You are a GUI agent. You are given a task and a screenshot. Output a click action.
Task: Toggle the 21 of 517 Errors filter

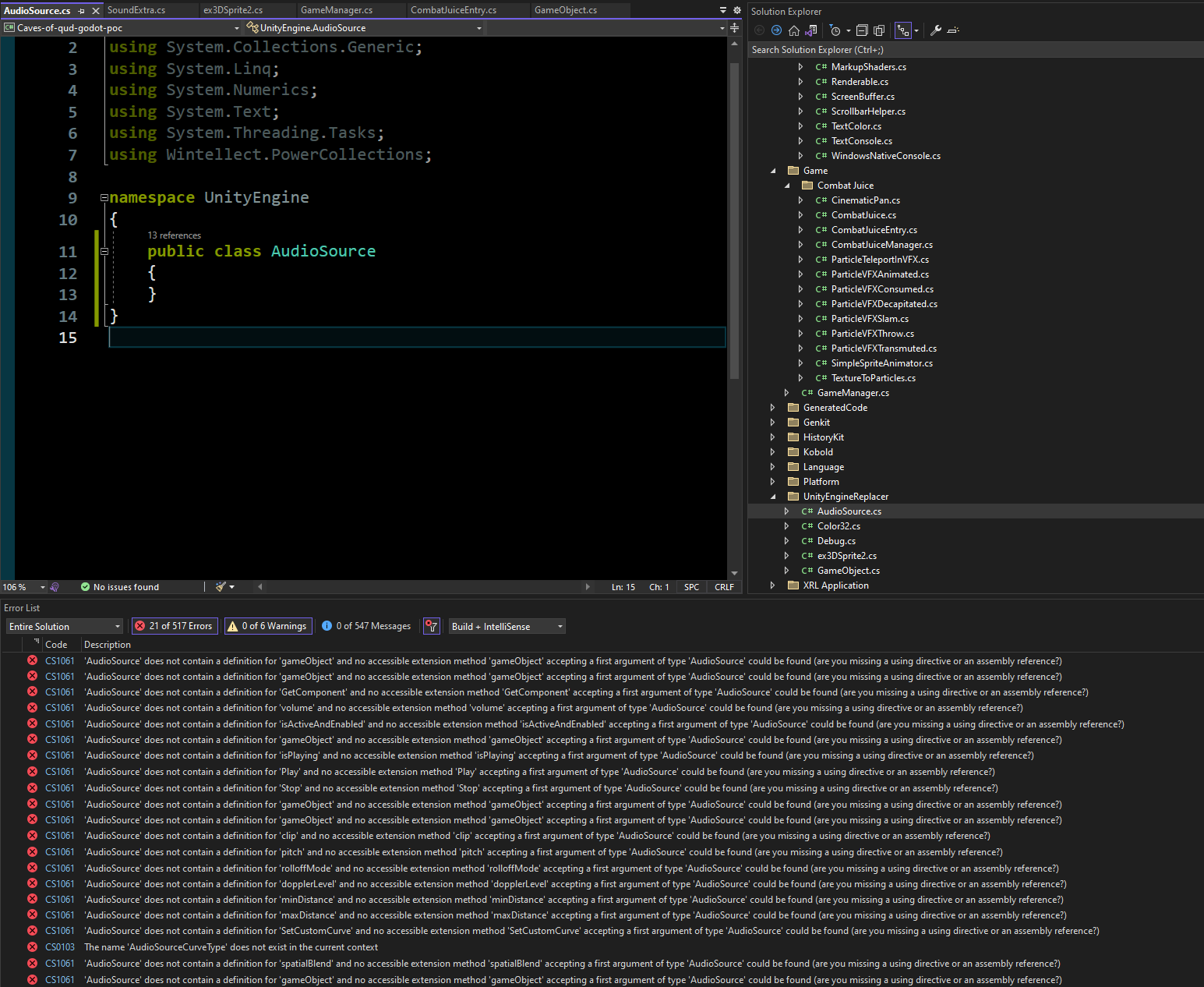click(174, 626)
